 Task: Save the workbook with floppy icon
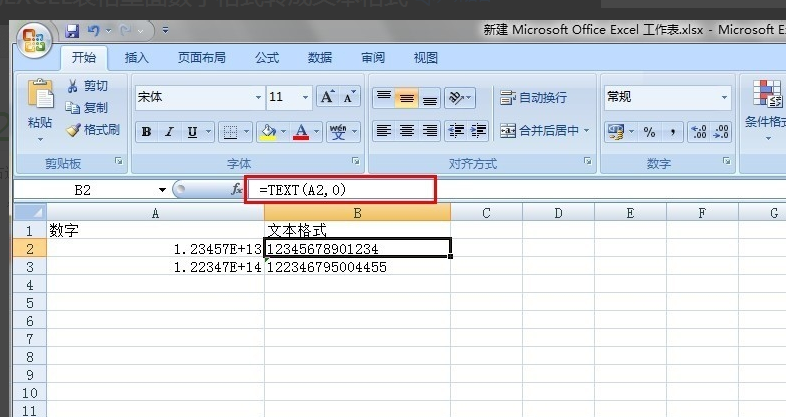click(x=72, y=31)
